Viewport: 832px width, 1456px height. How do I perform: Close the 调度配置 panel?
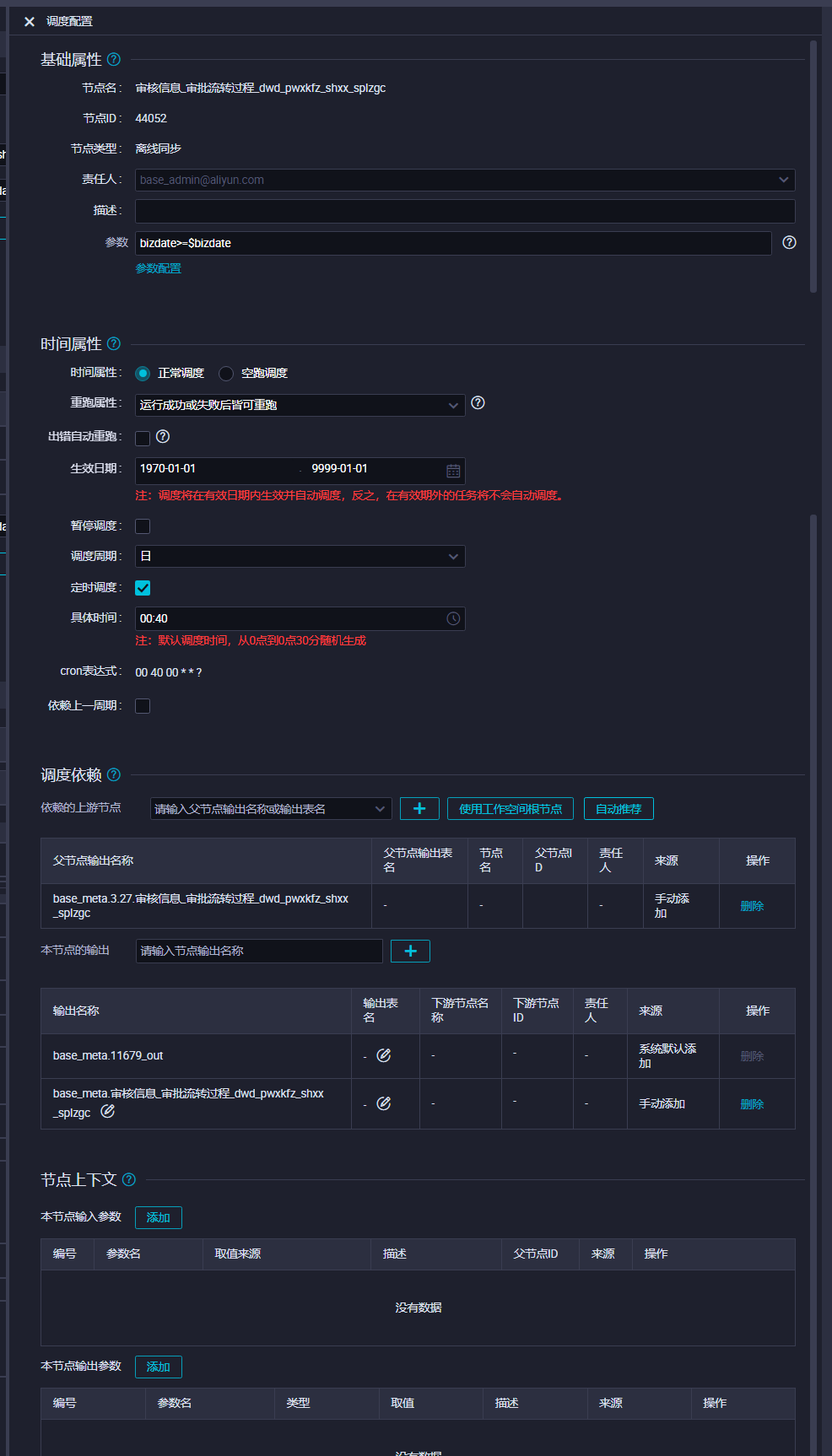click(30, 22)
